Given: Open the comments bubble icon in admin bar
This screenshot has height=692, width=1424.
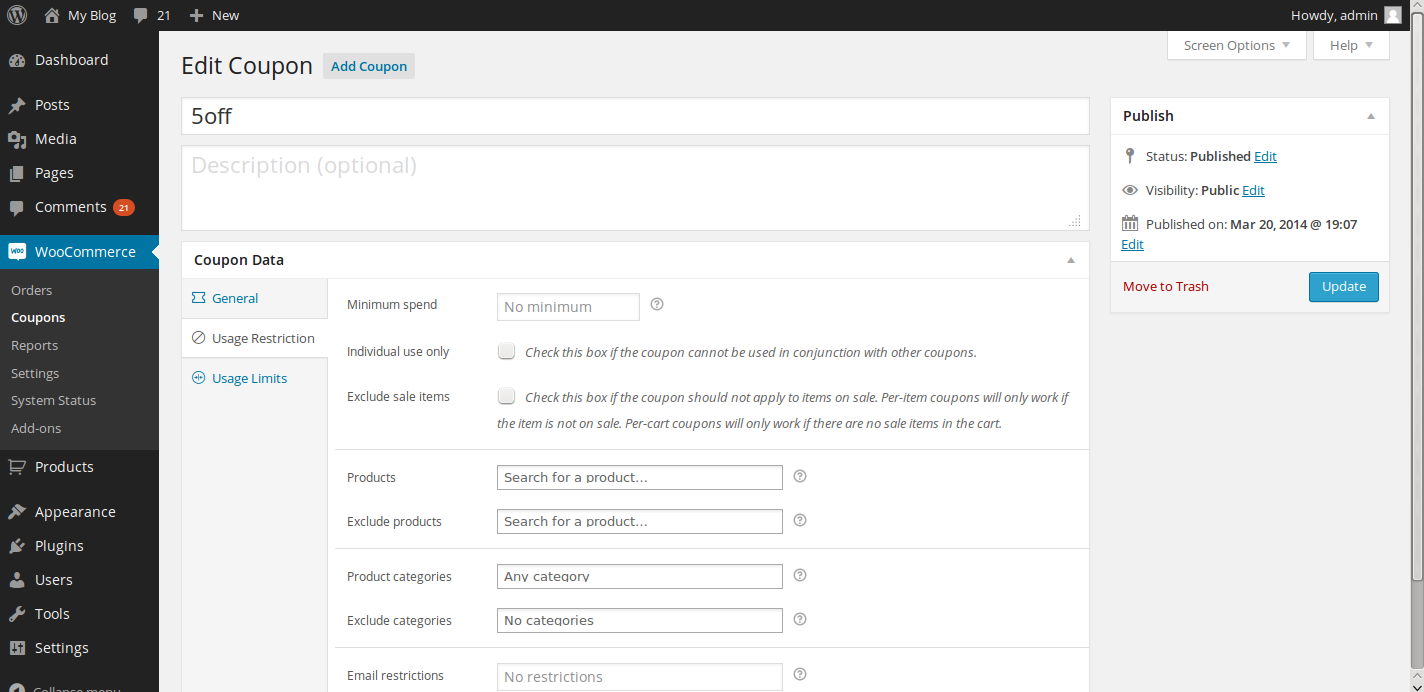Looking at the screenshot, I should (141, 15).
